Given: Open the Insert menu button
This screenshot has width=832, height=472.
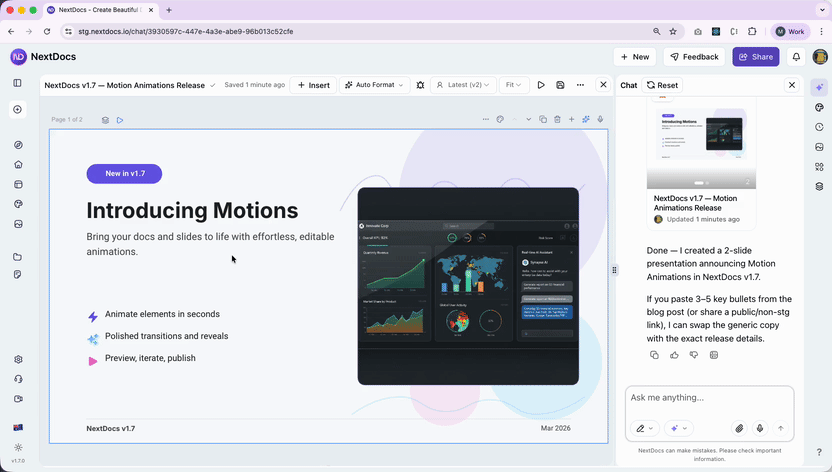Looking at the screenshot, I should click(313, 85).
